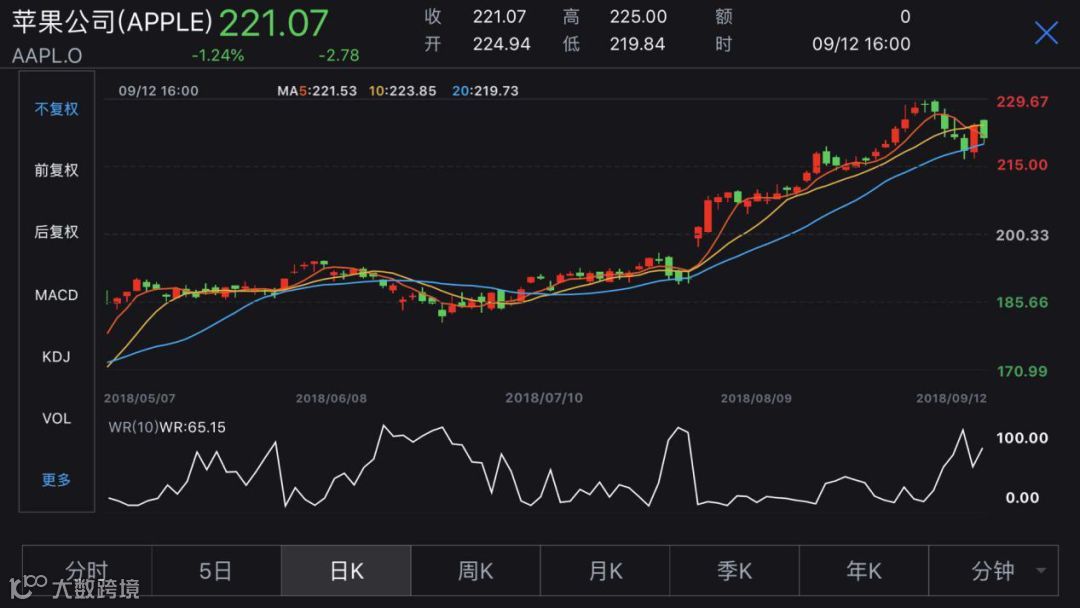Show the VOL indicator
This screenshot has width=1080, height=608.
point(56,419)
